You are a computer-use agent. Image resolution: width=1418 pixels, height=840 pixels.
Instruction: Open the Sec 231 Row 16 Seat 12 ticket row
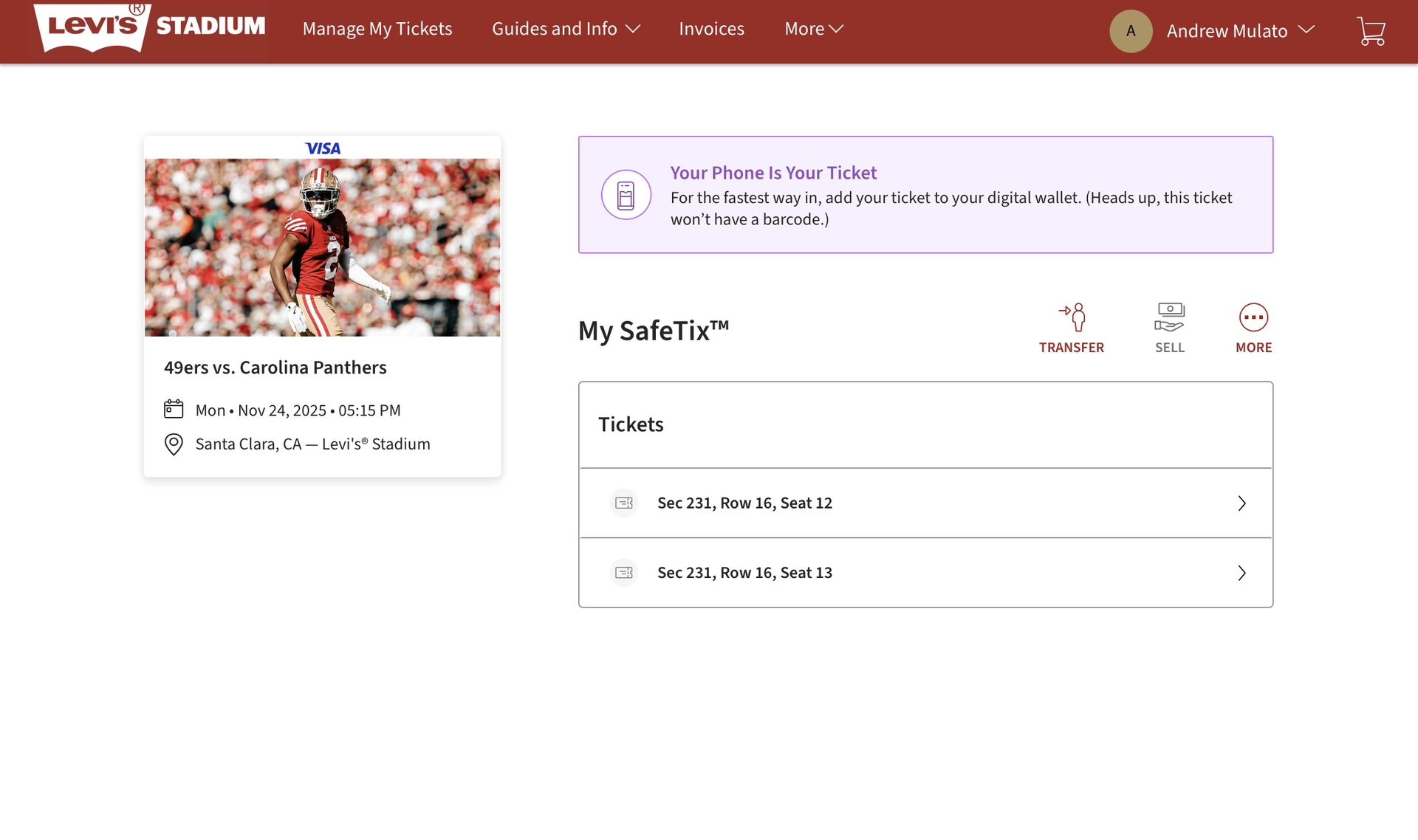[925, 503]
